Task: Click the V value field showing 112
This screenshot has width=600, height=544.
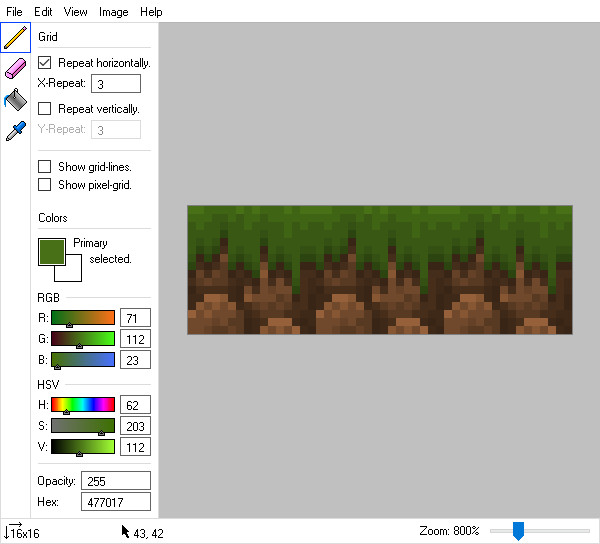Action: coord(135,446)
